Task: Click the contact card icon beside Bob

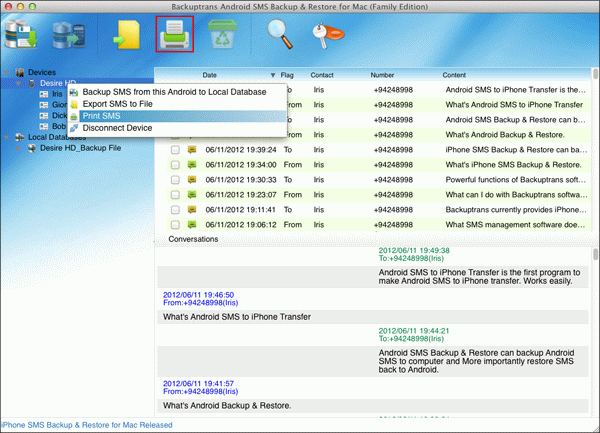Action: click(x=44, y=126)
